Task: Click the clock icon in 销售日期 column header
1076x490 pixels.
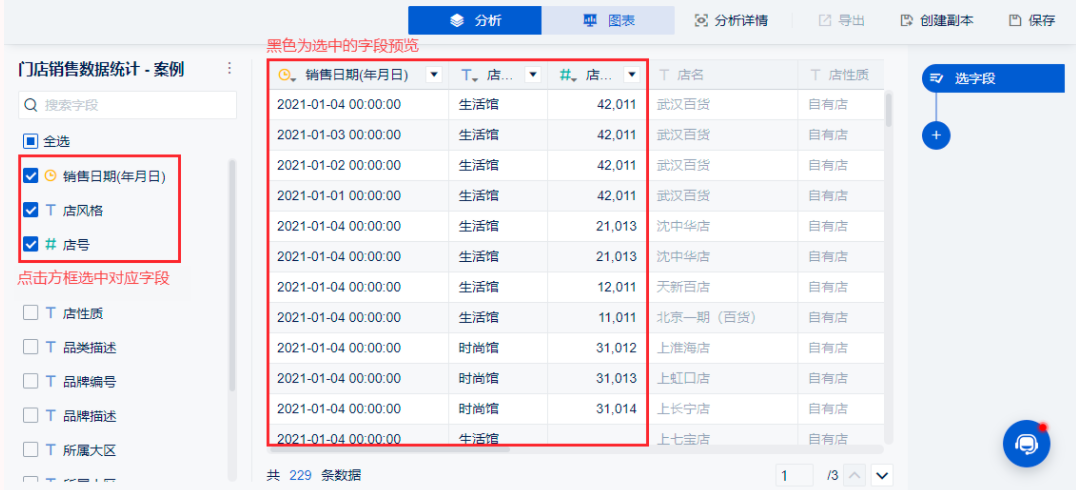Action: pyautogui.click(x=285, y=75)
